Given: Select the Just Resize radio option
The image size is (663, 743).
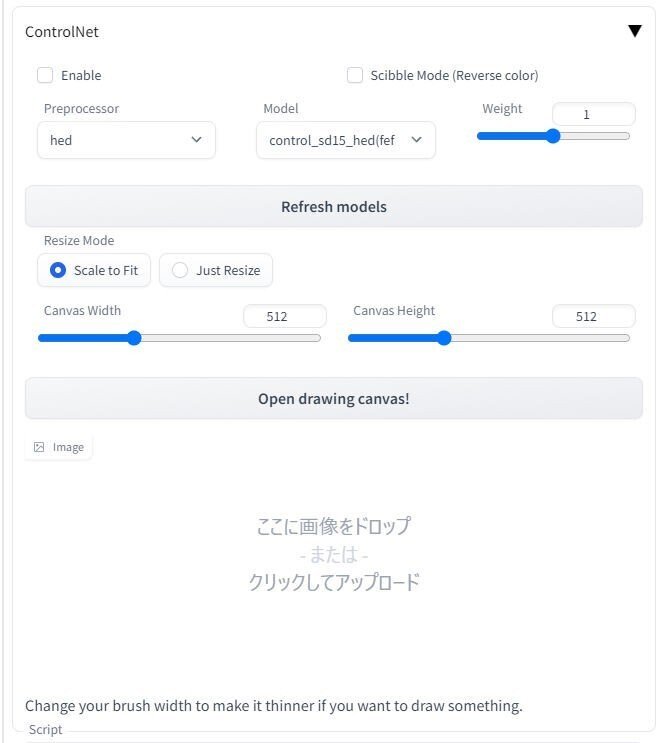Looking at the screenshot, I should click(x=216, y=270).
